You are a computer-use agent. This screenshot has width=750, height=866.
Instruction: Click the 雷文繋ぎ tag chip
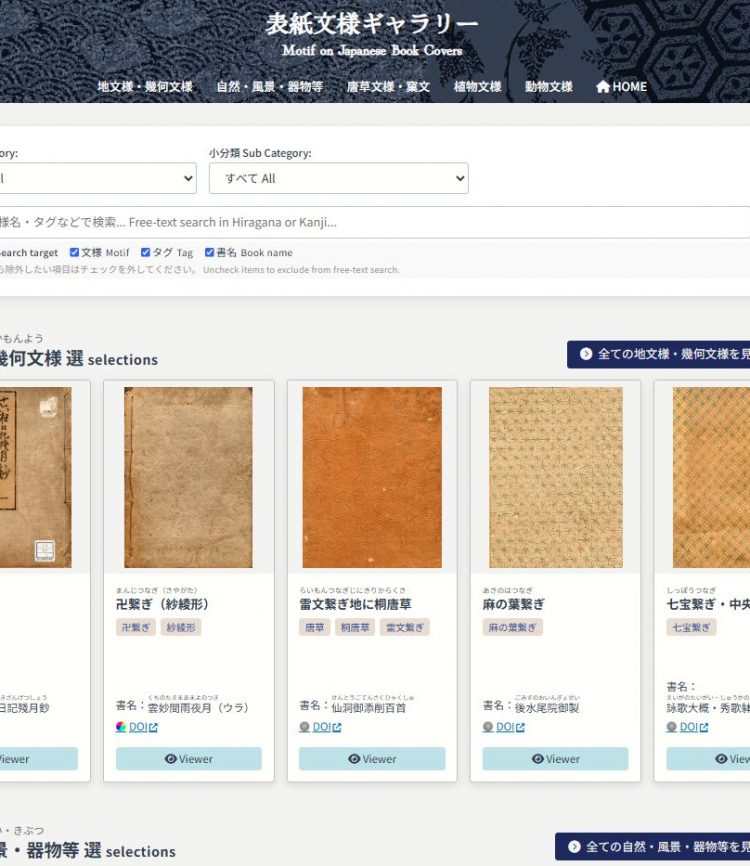coord(405,627)
